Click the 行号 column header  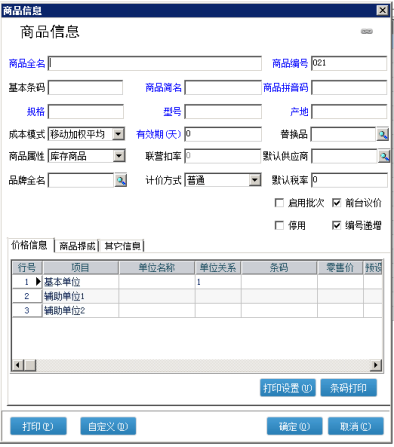27,268
